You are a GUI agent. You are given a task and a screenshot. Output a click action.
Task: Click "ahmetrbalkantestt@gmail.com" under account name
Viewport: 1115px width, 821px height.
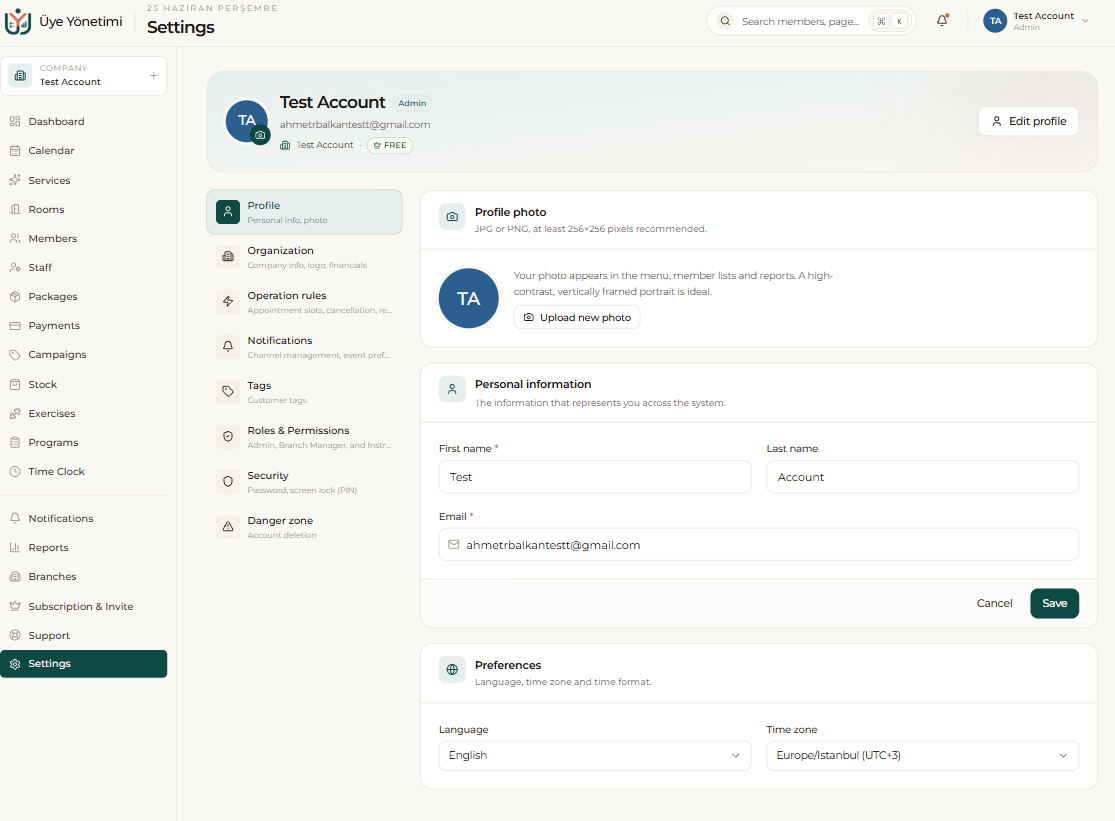pyautogui.click(x=355, y=124)
